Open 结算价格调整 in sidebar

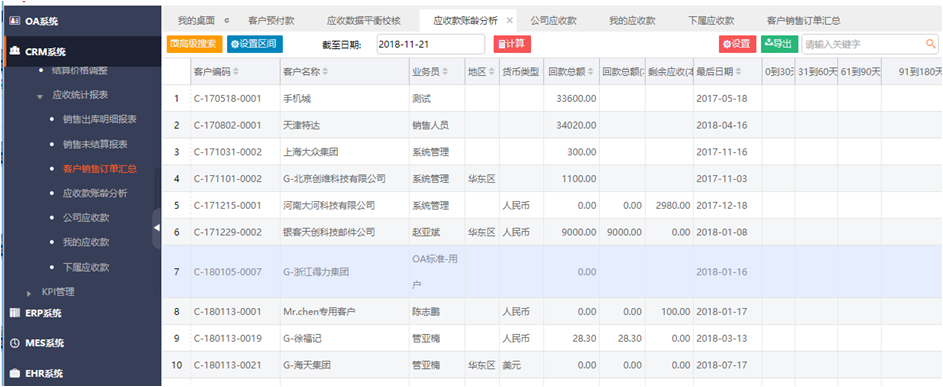(80, 70)
